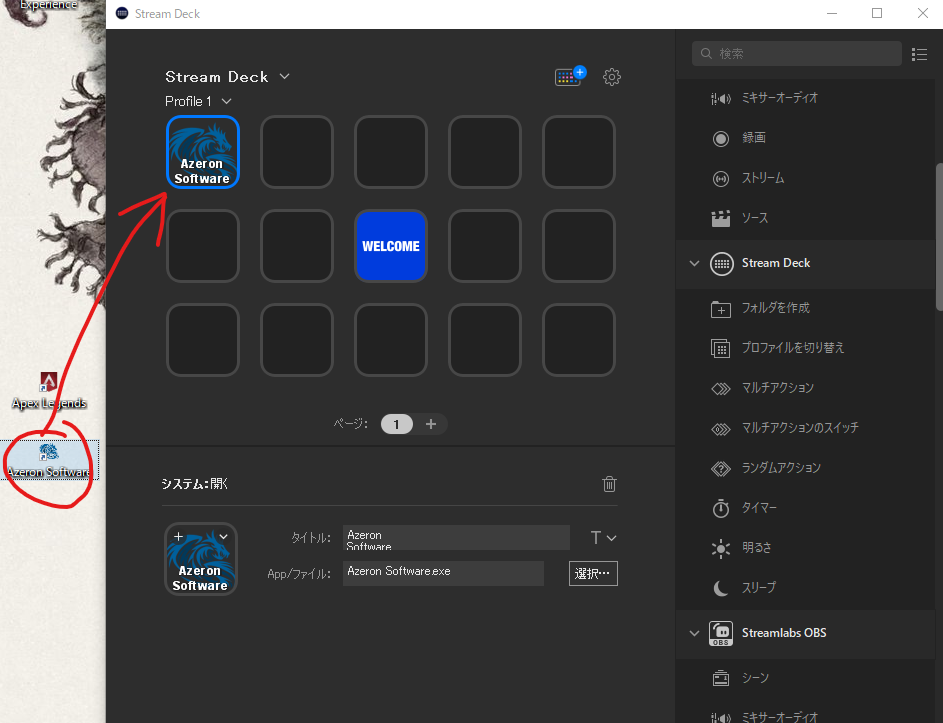Image resolution: width=943 pixels, height=723 pixels.
Task: Click the システム:開く action heading
Action: (194, 484)
